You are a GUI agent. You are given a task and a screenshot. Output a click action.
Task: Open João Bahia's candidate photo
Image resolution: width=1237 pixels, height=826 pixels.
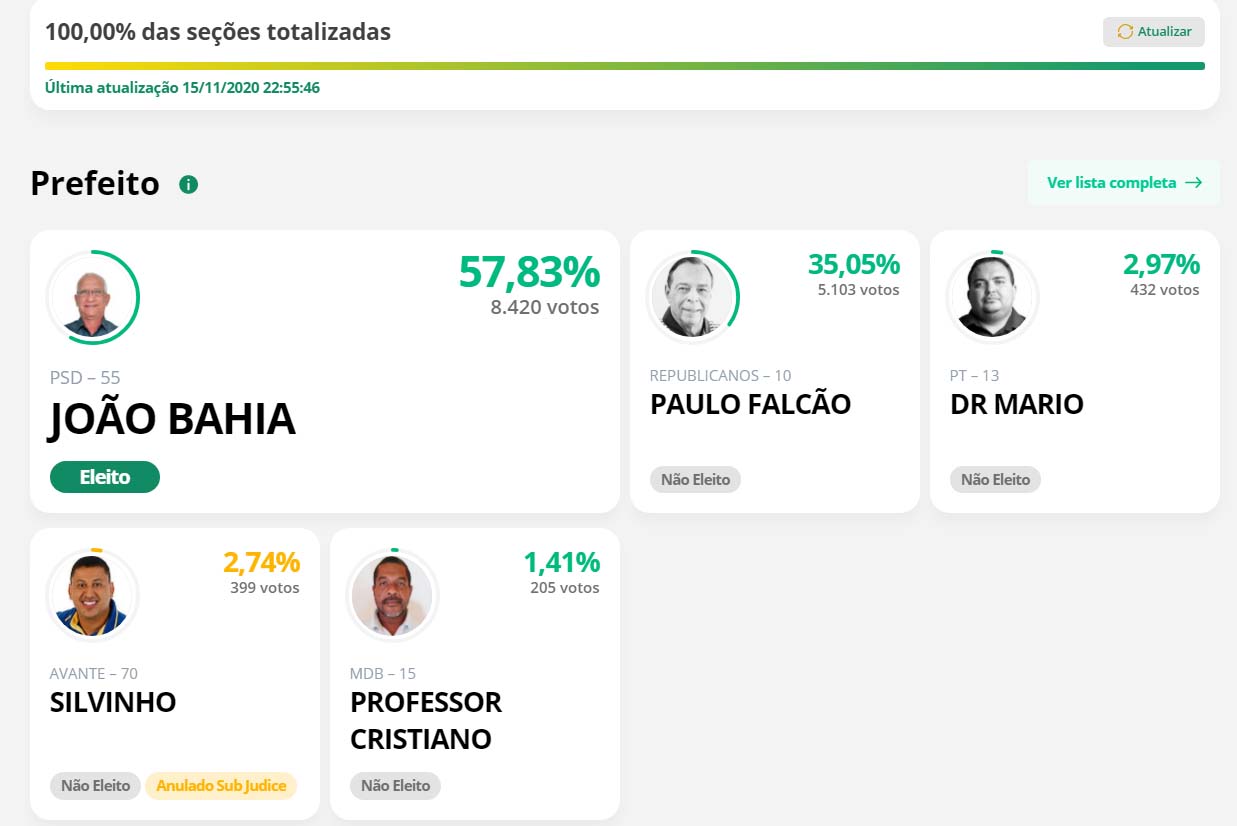point(93,297)
